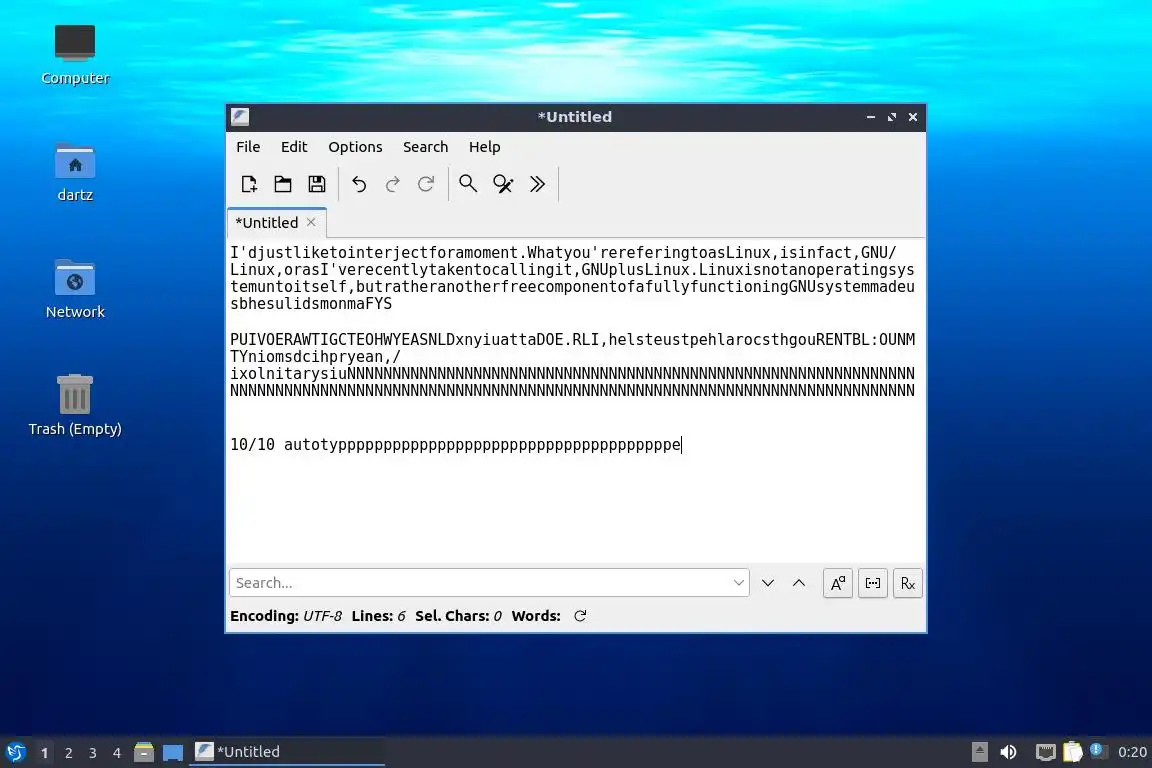The image size is (1152, 768).
Task: Select the *Untitled document tab
Action: [267, 223]
